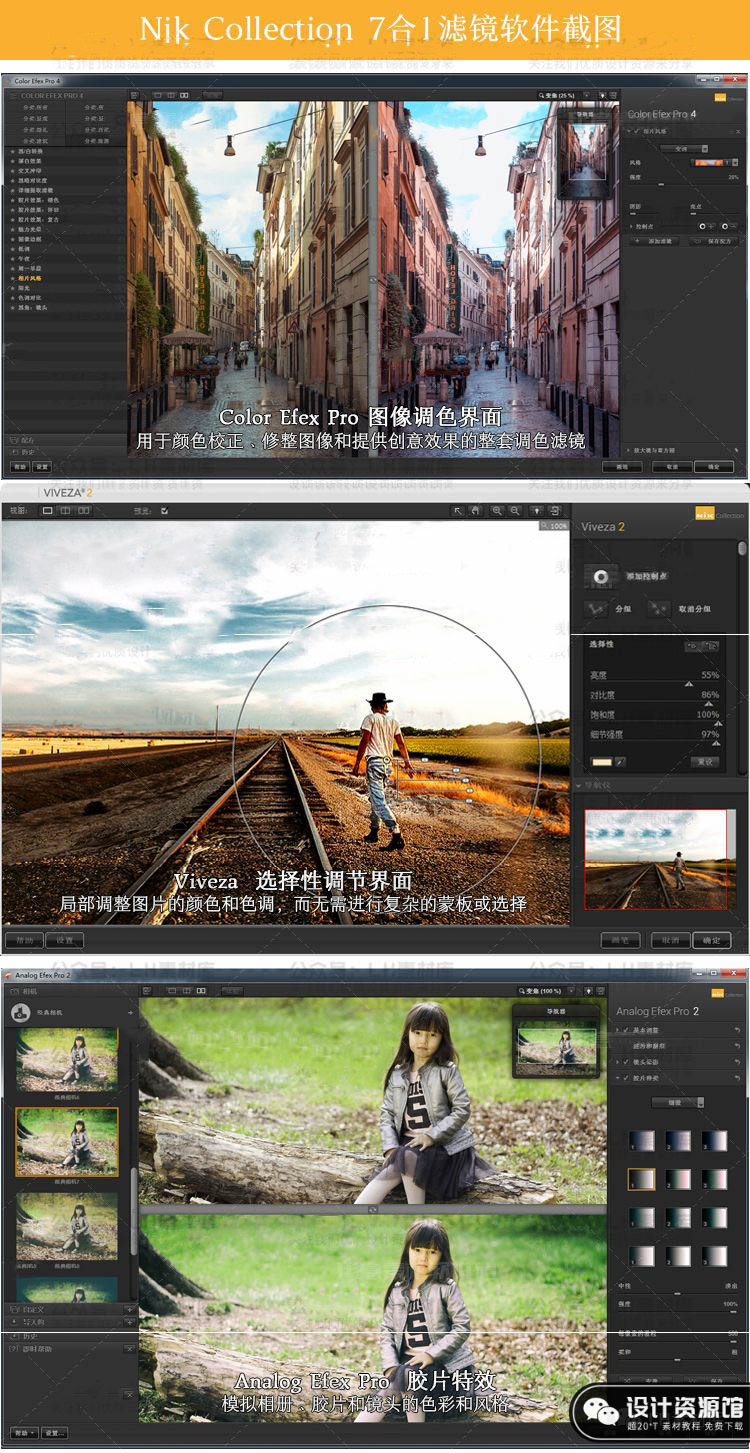
Task: Collapse the navigator section in Viveza
Action: tap(579, 785)
